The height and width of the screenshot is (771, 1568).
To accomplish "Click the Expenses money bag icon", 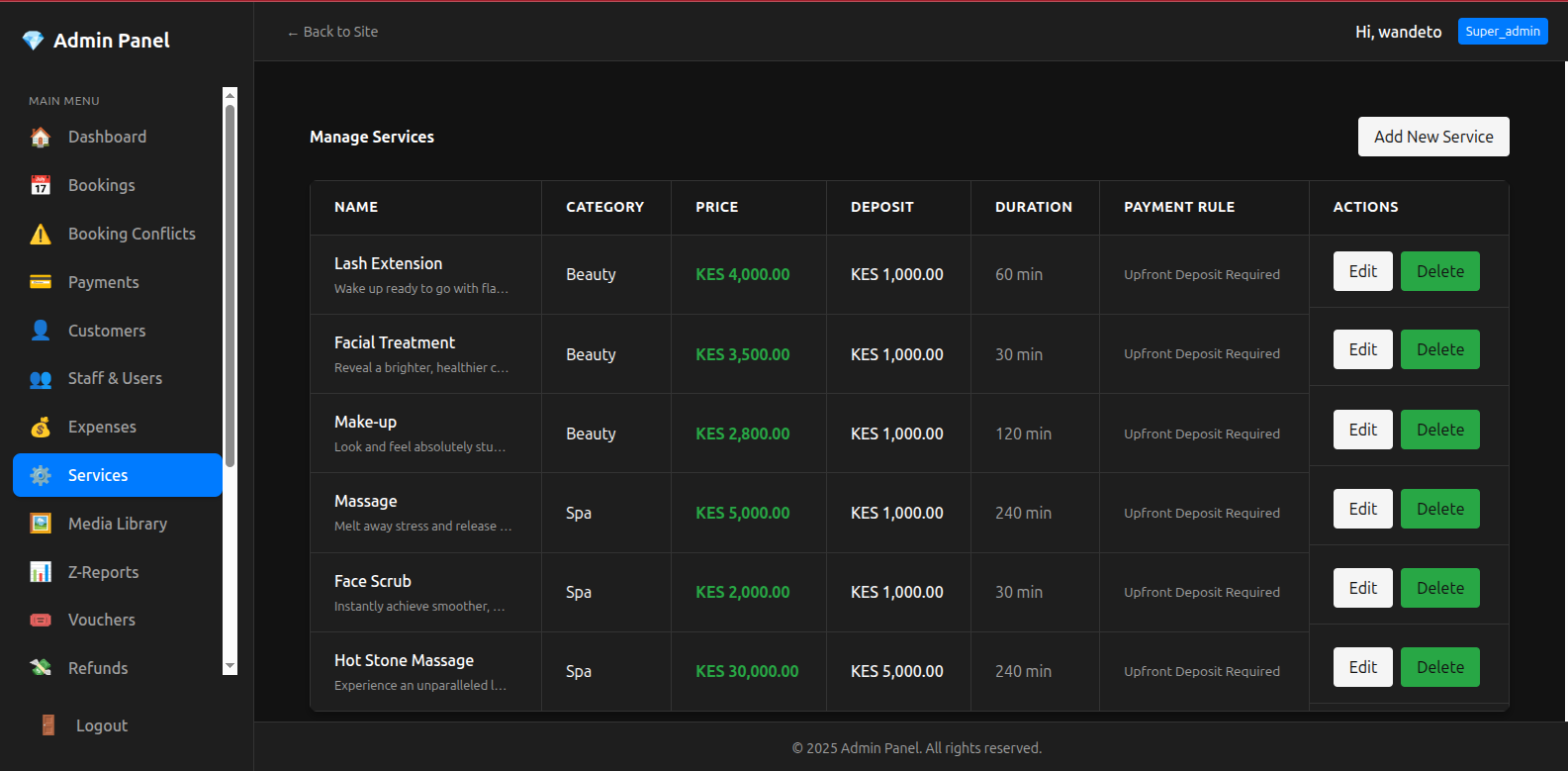I will click(x=41, y=427).
